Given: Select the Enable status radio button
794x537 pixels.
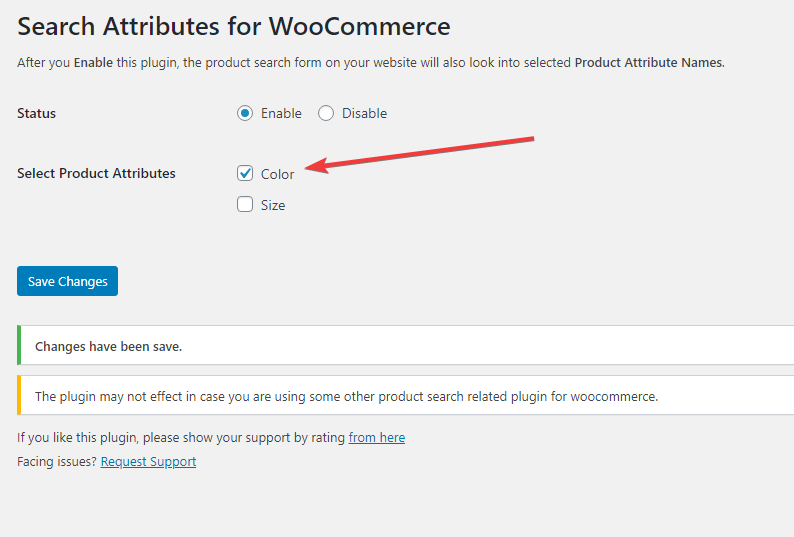Looking at the screenshot, I should tap(245, 113).
